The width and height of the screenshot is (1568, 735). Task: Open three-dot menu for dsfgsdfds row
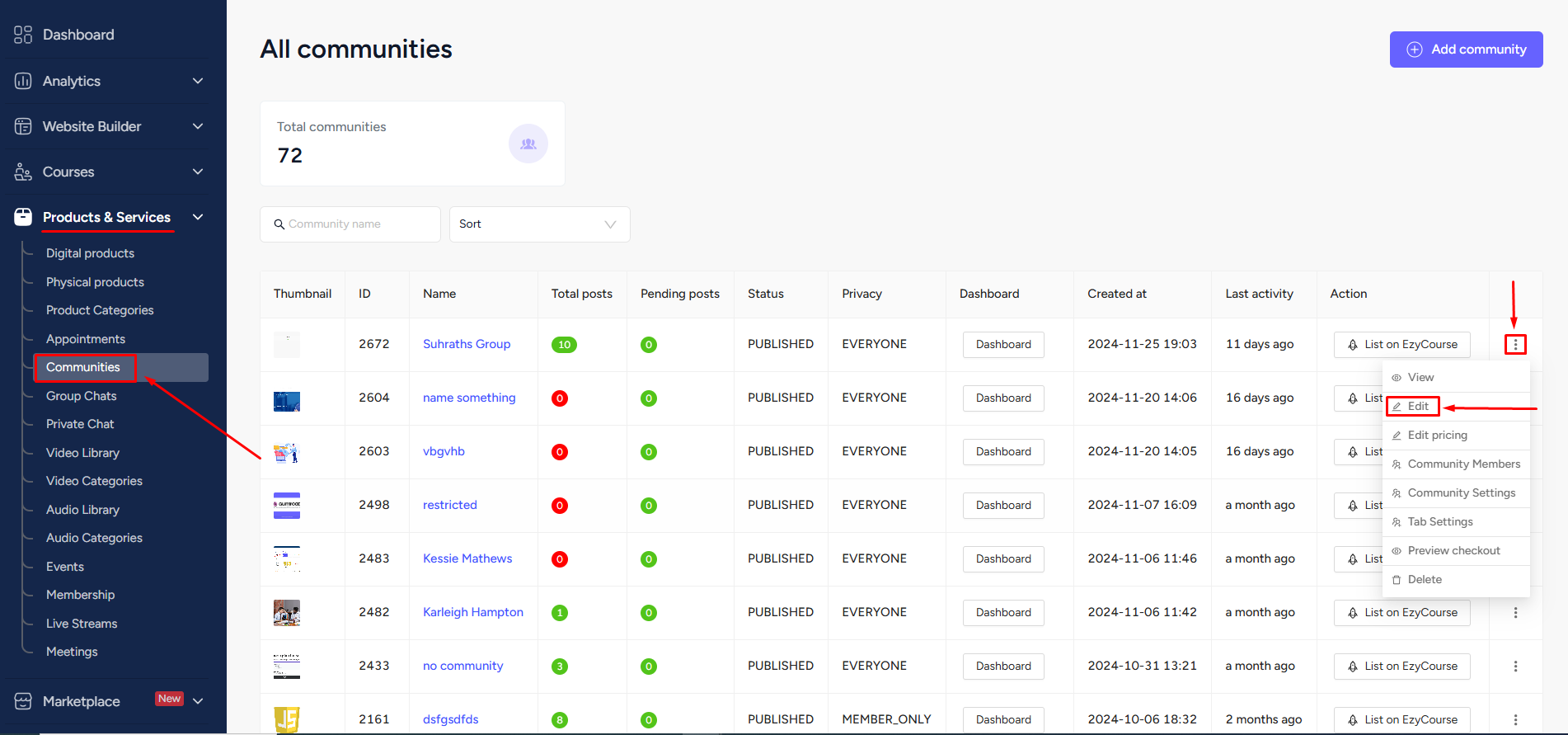click(1515, 720)
